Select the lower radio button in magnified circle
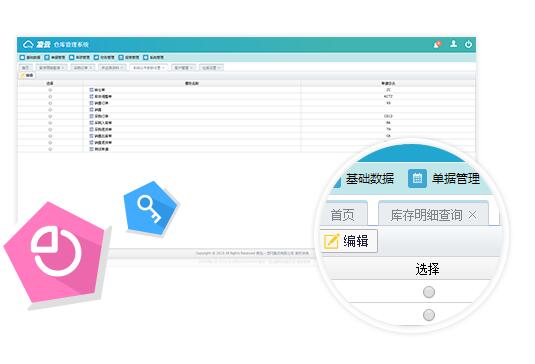This screenshot has width=535, height=364. click(429, 315)
